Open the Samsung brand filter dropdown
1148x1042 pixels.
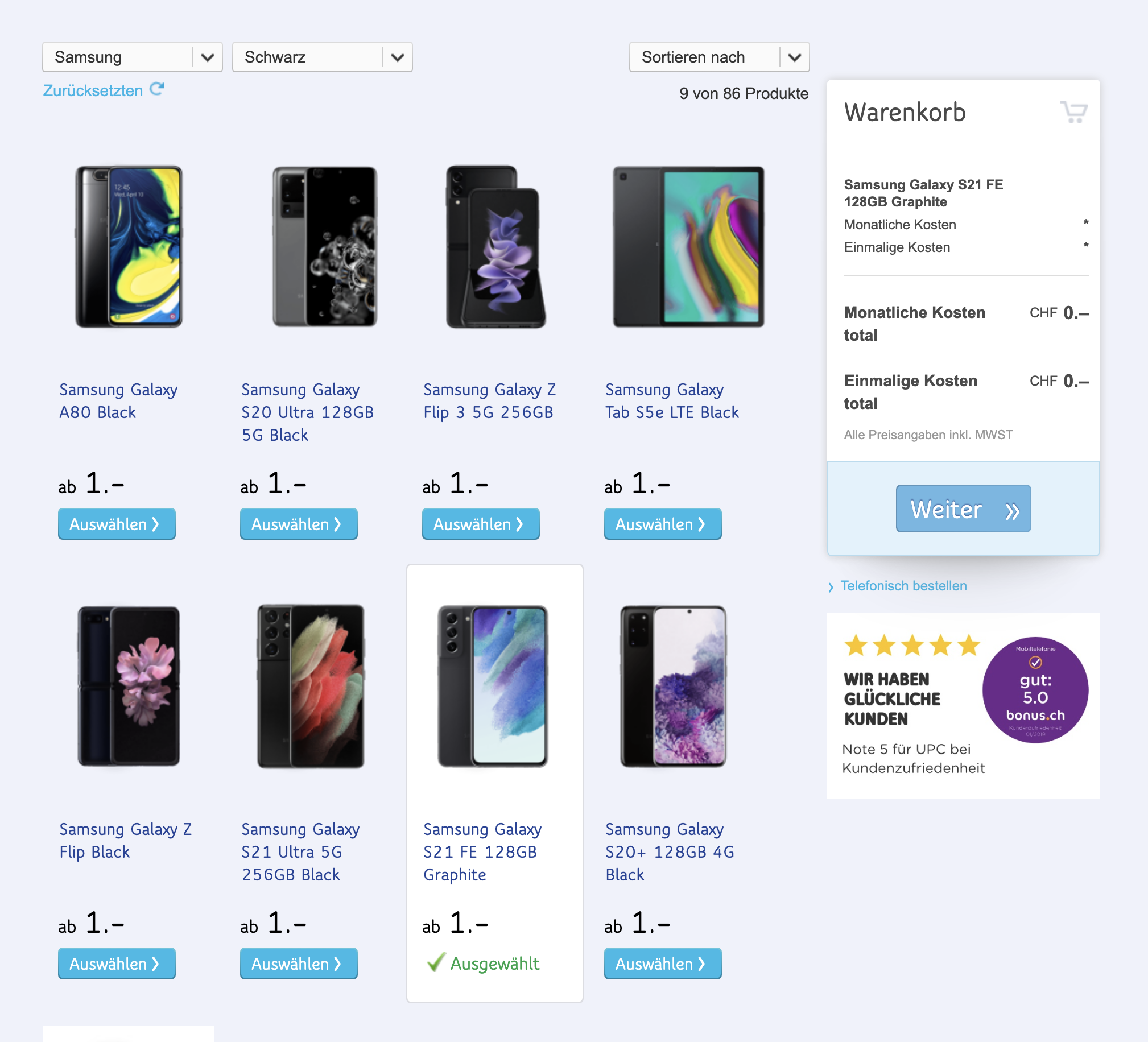click(x=132, y=57)
